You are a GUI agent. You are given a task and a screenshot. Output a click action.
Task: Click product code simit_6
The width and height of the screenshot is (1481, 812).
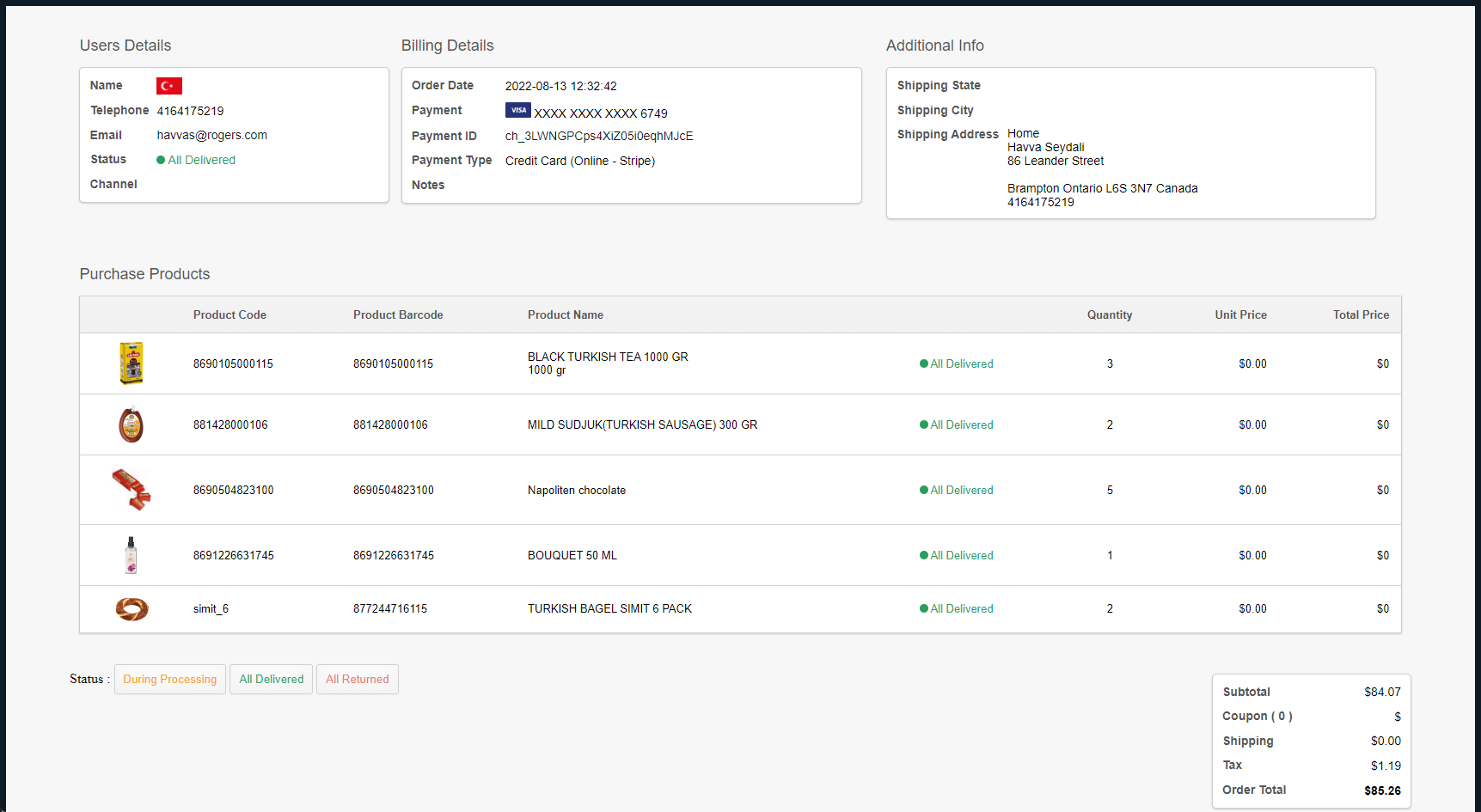(x=211, y=608)
